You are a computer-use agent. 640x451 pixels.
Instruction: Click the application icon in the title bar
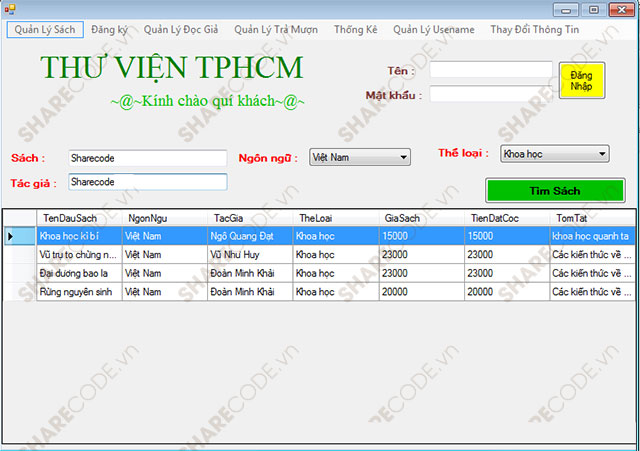[10, 9]
